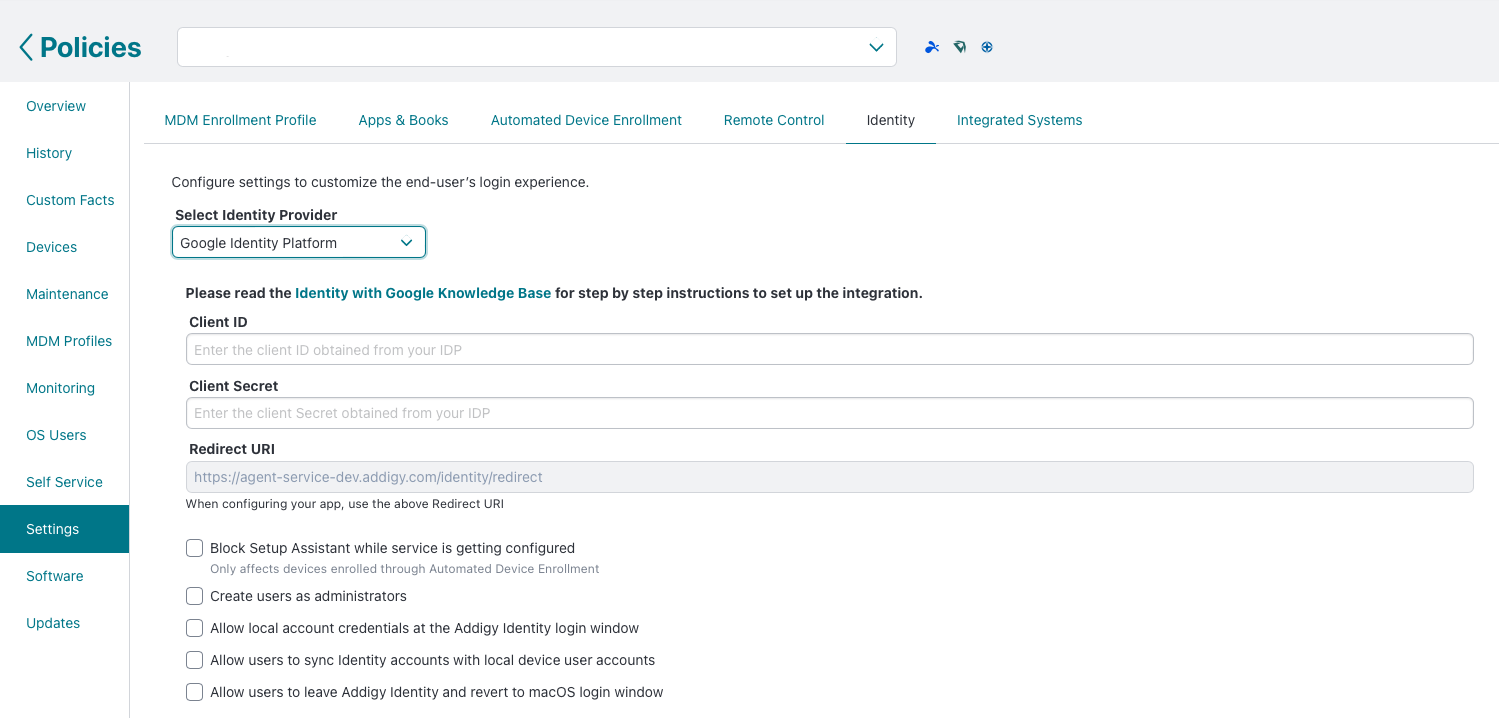Go to Updates in sidebar

click(x=53, y=623)
